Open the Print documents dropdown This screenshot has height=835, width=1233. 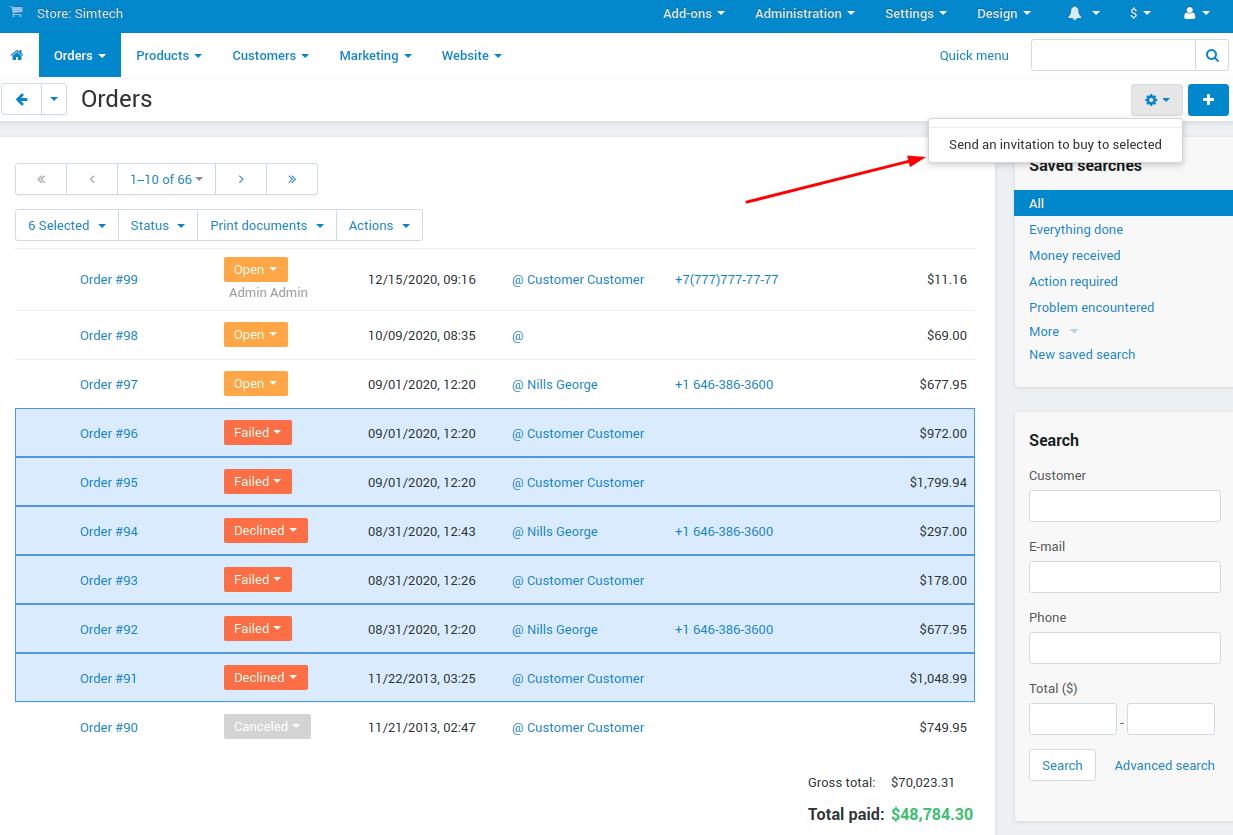[x=267, y=225]
